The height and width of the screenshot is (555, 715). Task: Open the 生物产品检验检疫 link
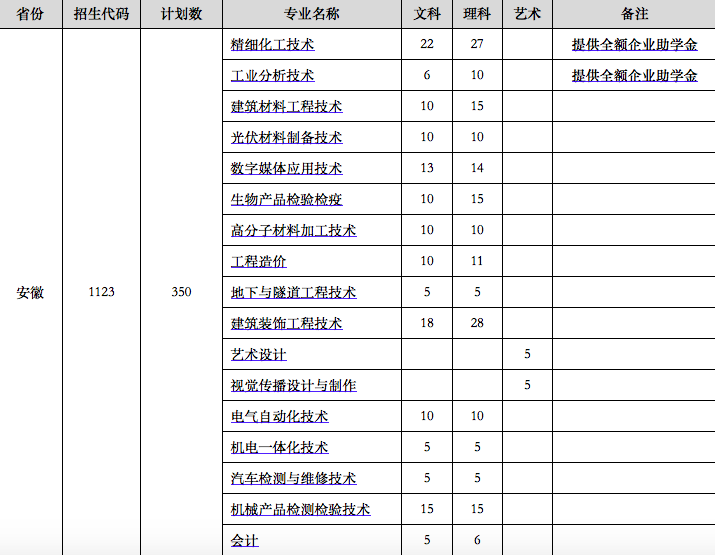[x=286, y=199]
